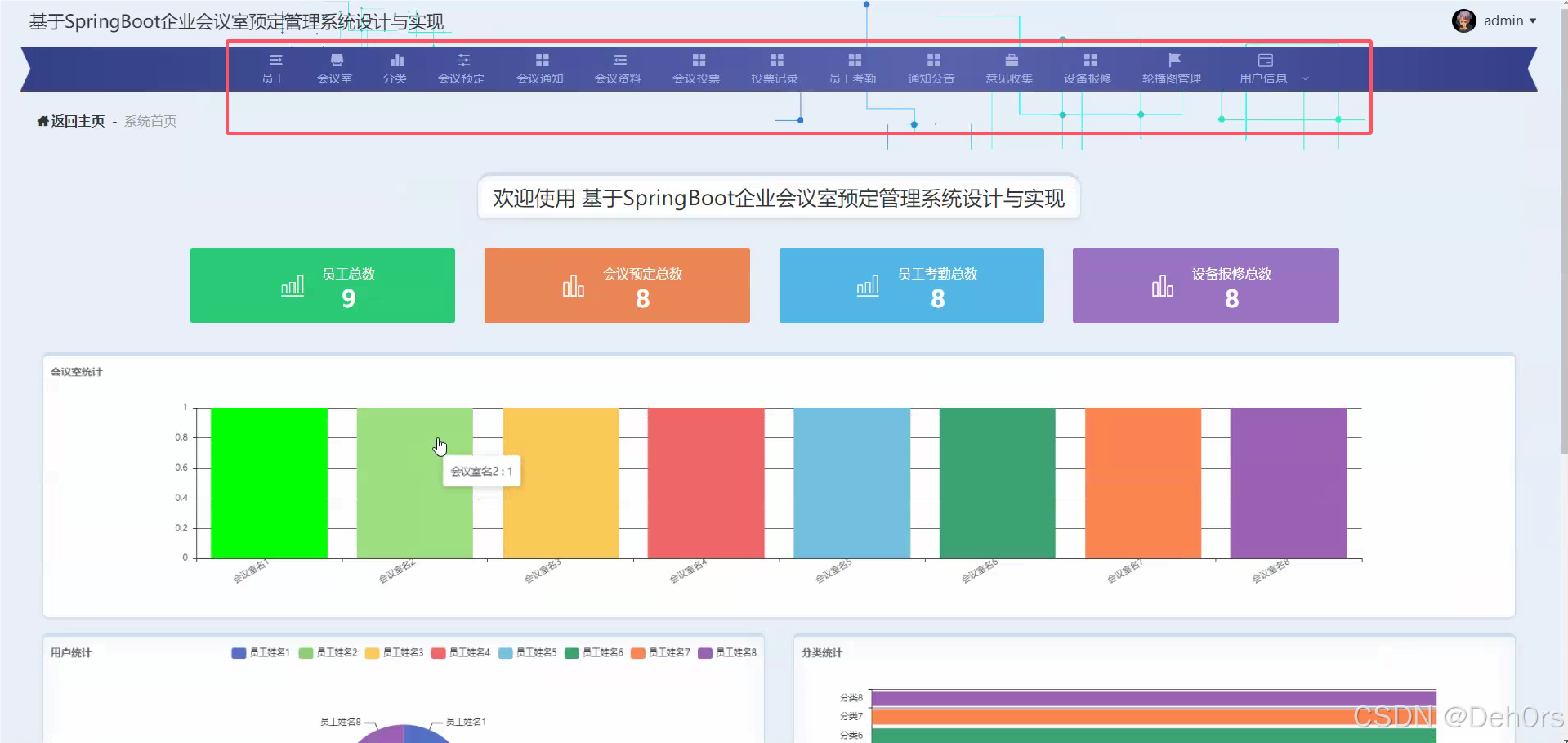The image size is (1568, 743).
Task: Toggle 员工姓名7 legend in 用户统计
Action: [x=660, y=652]
